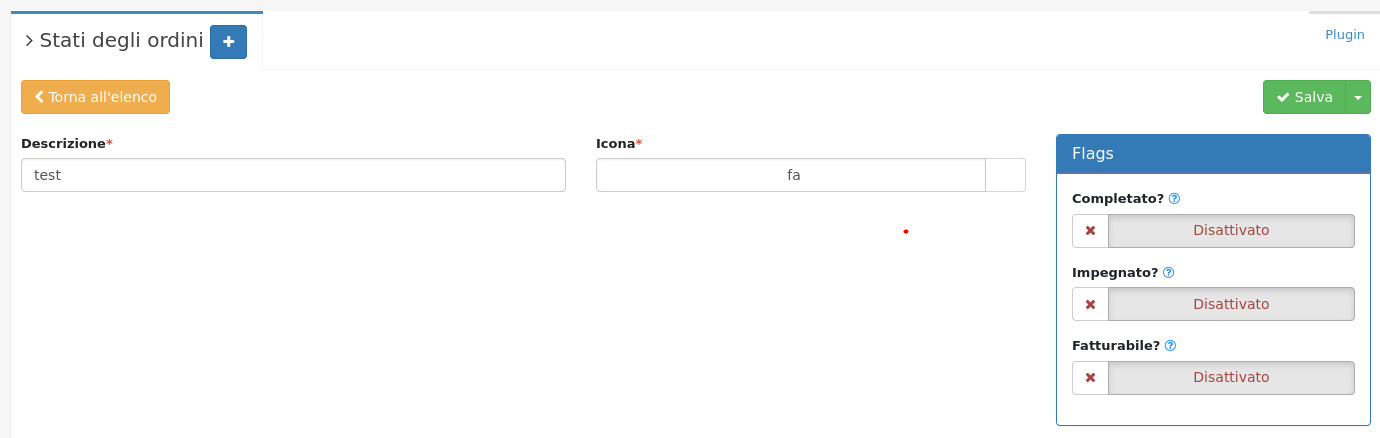
Task: Expand the Salva dropdown arrow
Action: click(1358, 97)
